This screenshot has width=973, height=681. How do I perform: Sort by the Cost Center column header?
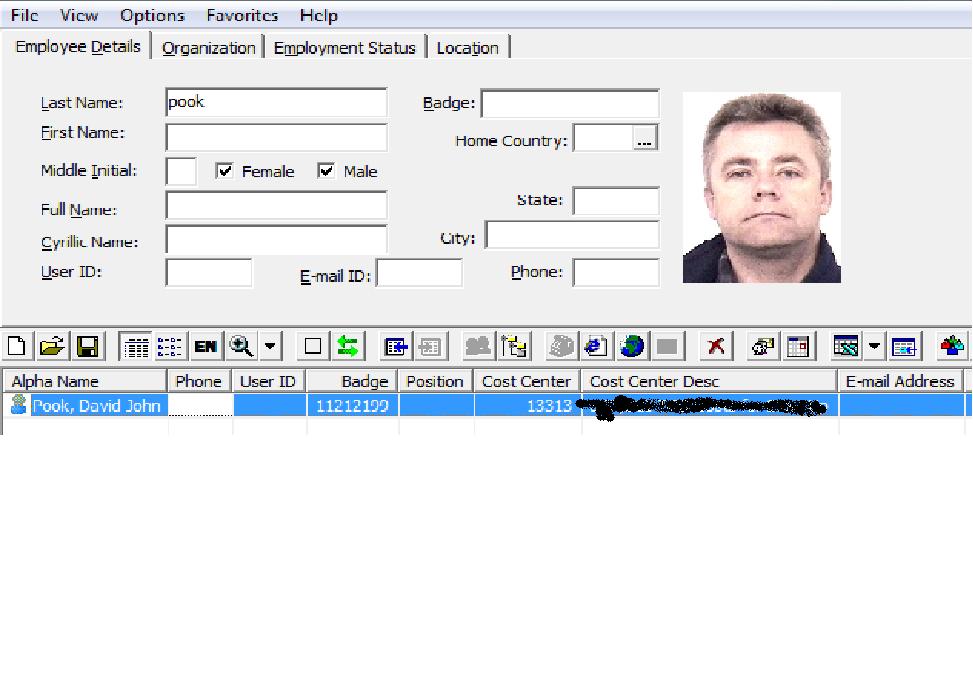(x=526, y=381)
